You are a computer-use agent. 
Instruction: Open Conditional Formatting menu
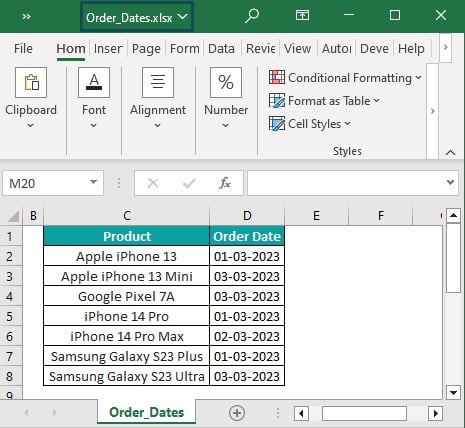click(x=346, y=77)
